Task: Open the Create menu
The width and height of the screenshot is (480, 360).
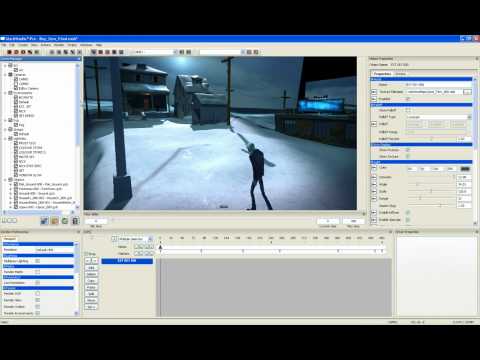Action: point(23,45)
